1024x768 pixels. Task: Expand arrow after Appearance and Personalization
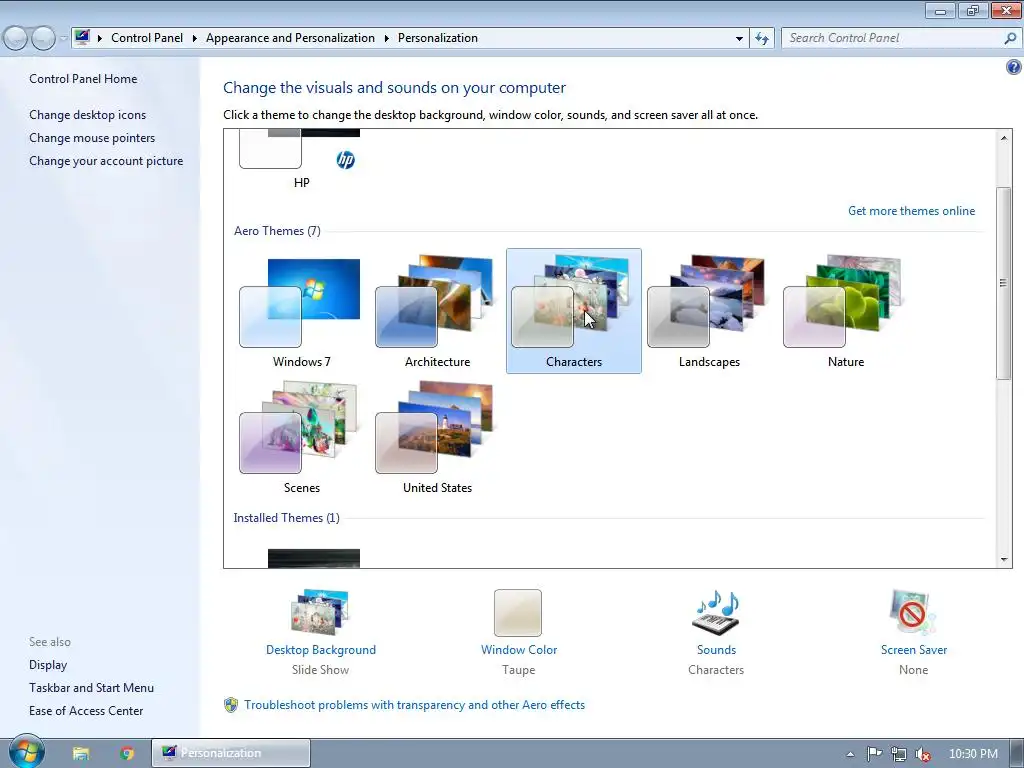[386, 38]
